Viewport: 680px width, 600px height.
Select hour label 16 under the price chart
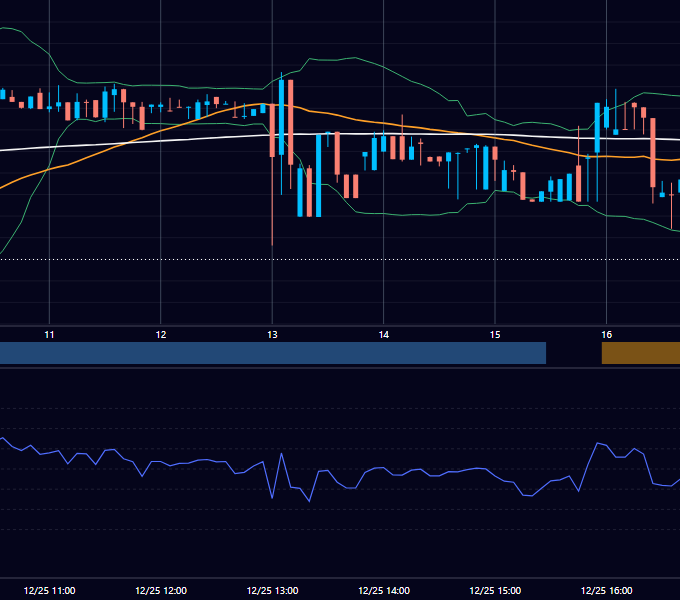pyautogui.click(x=606, y=335)
